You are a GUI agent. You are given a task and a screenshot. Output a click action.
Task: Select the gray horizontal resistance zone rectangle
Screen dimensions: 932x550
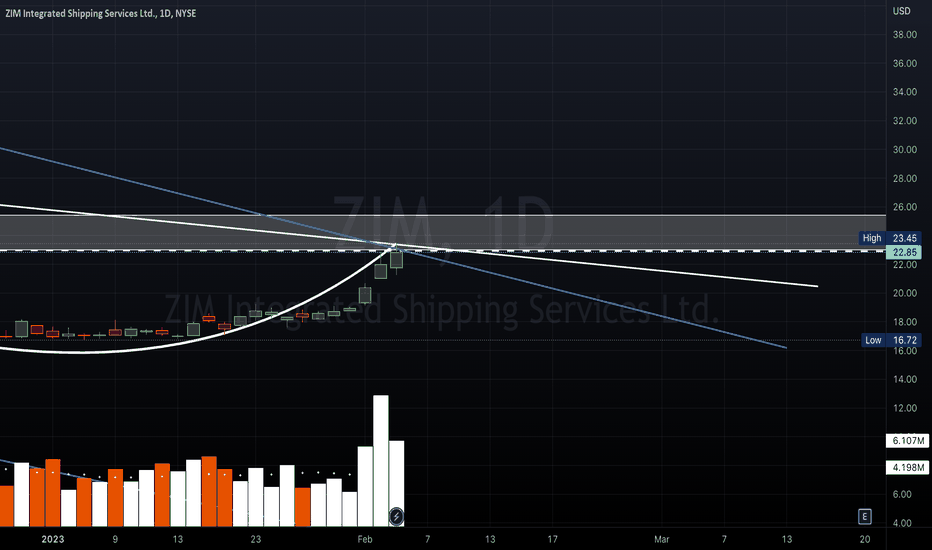tap(443, 232)
